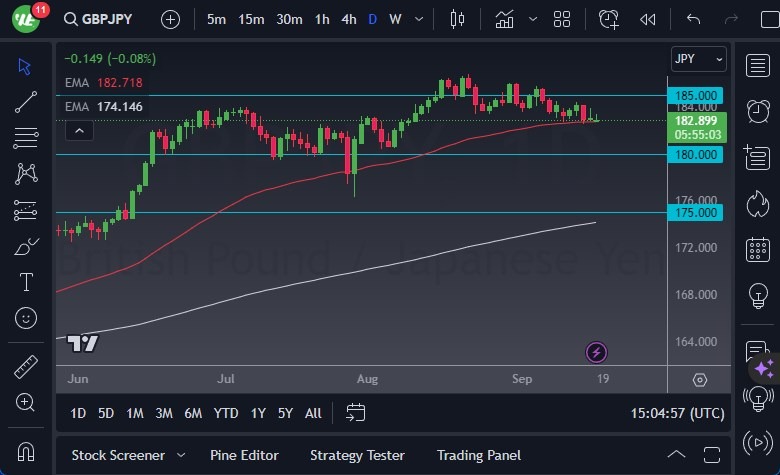Image resolution: width=780 pixels, height=475 pixels.
Task: Select the trend line drawing tool
Action: click(26, 101)
